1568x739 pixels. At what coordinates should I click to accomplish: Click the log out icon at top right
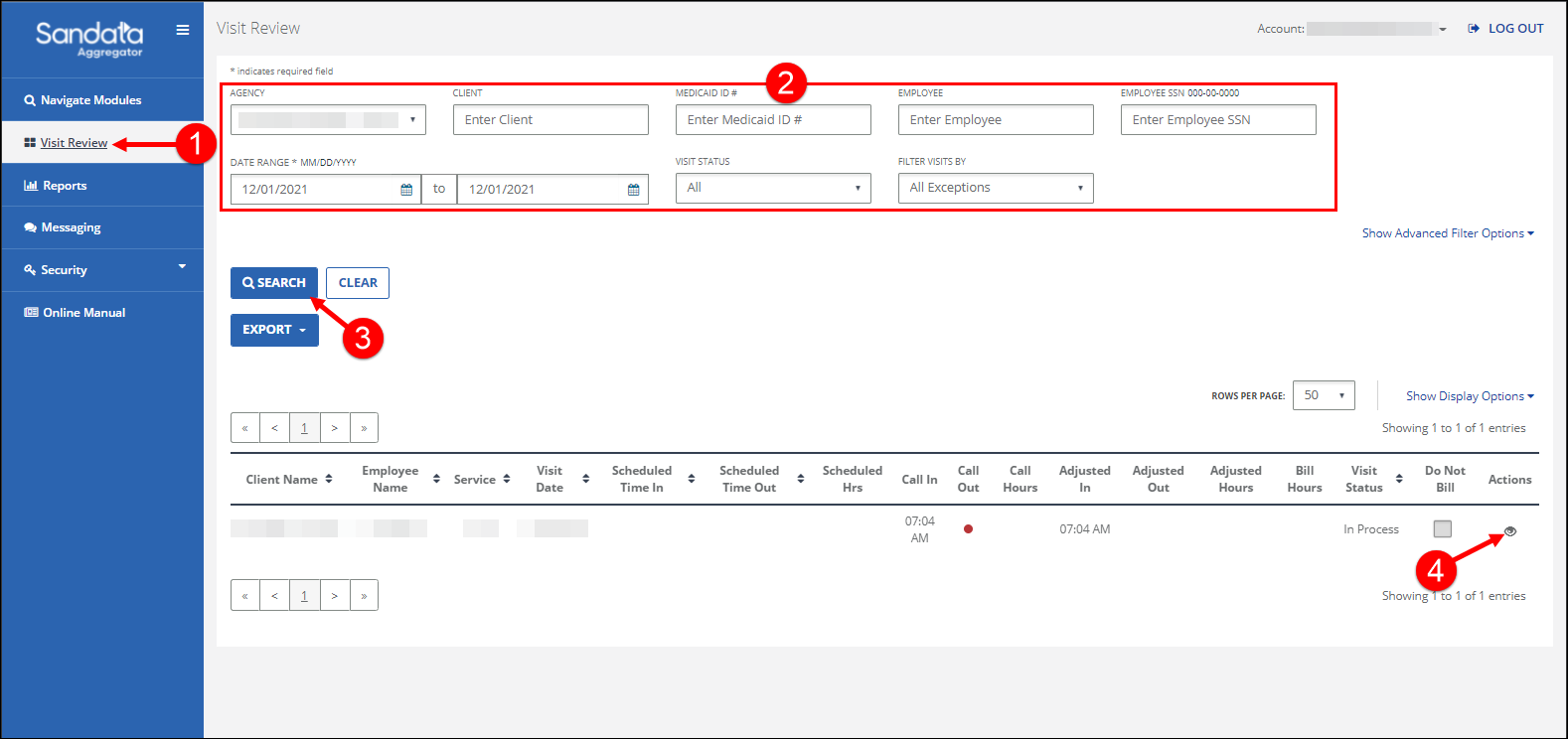(x=1474, y=29)
